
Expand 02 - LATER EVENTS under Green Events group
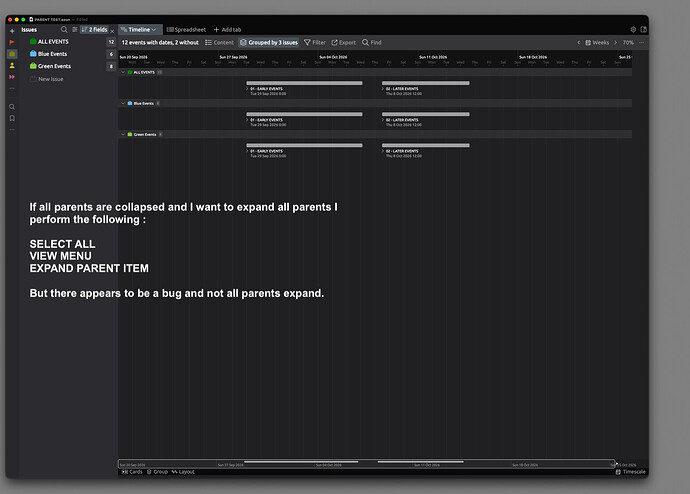pos(383,151)
